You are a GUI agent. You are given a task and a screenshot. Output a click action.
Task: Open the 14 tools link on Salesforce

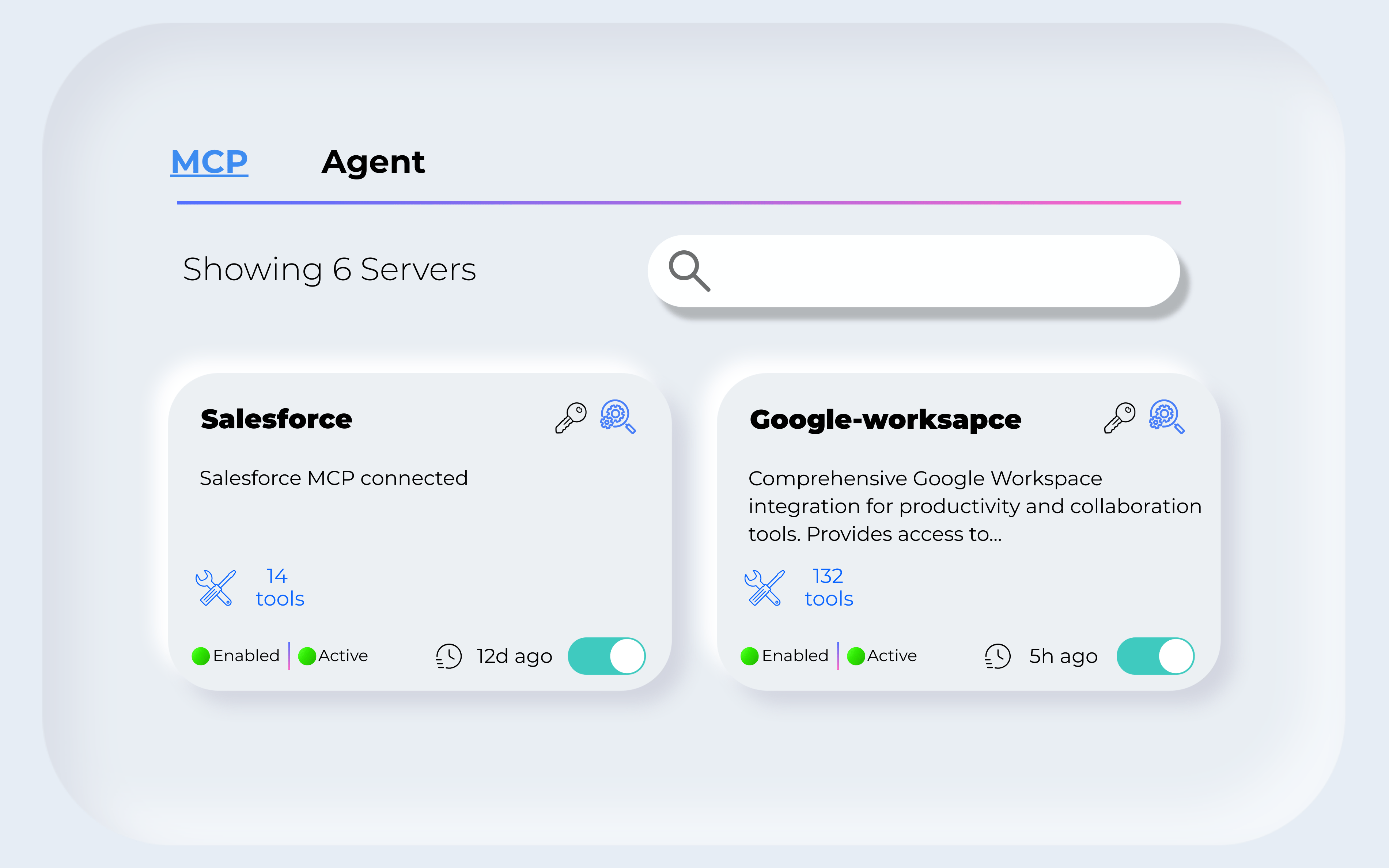point(280,587)
